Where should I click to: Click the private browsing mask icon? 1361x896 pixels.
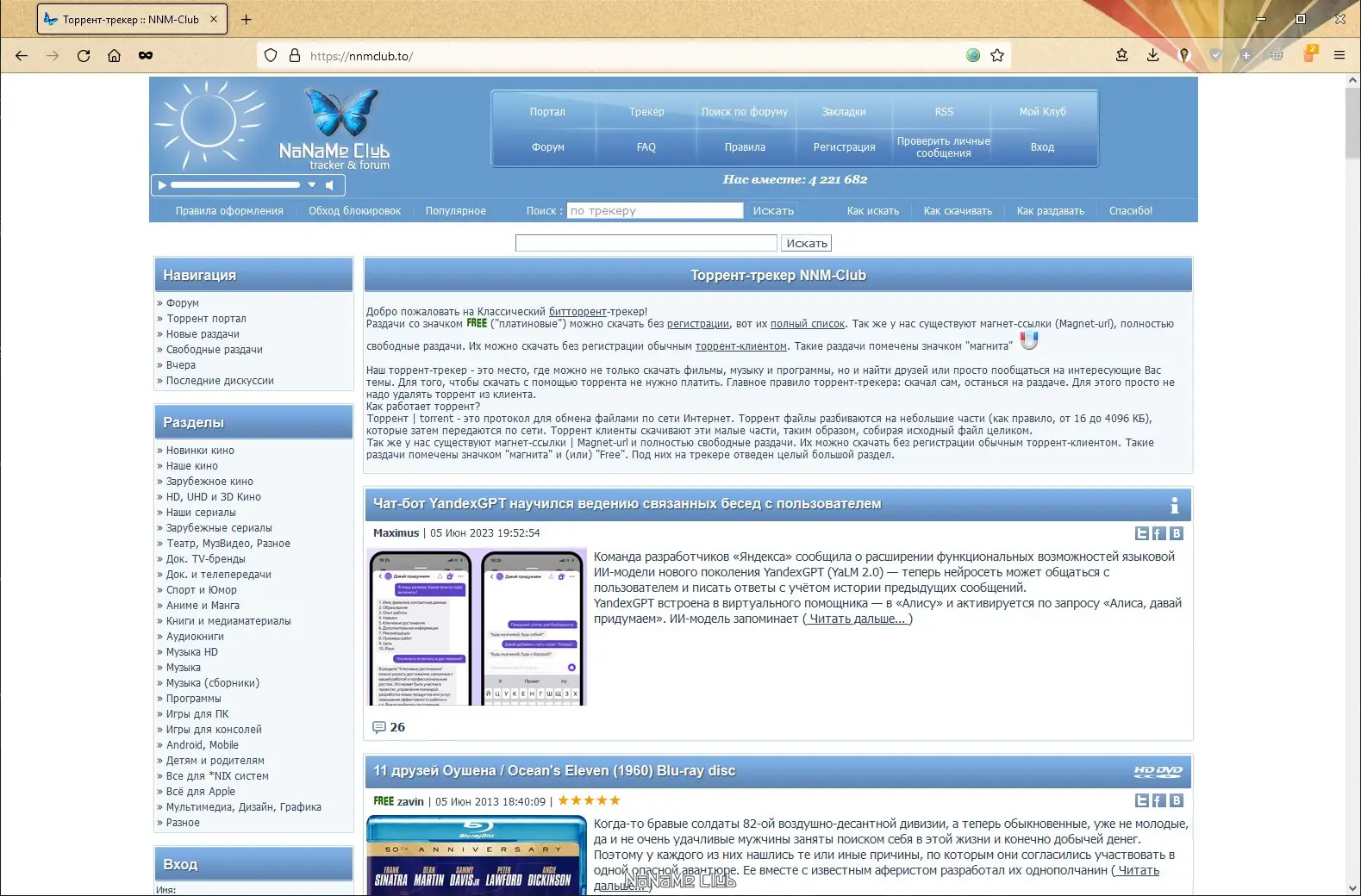146,55
